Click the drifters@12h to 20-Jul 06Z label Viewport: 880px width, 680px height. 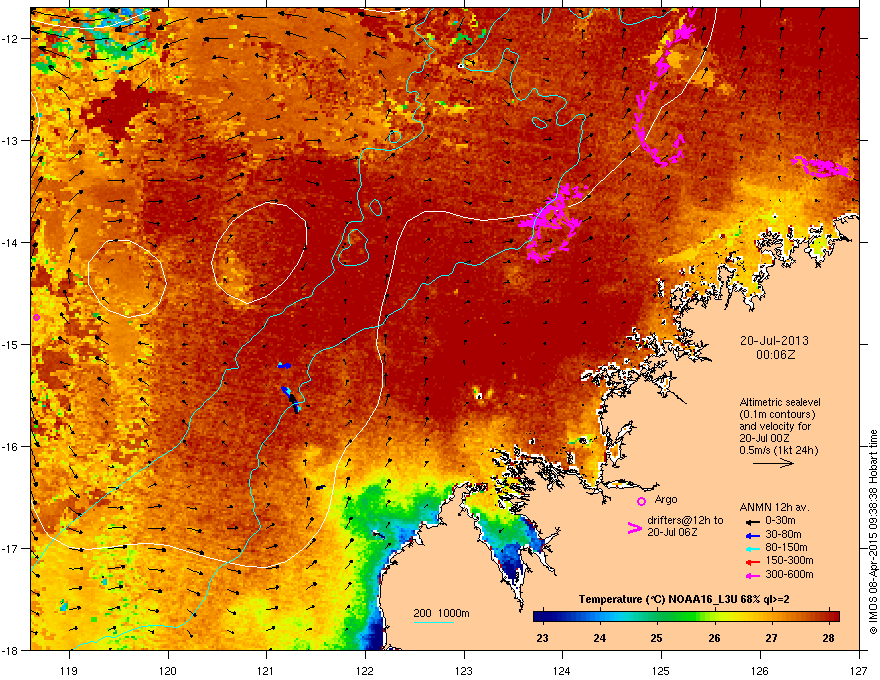(x=685, y=526)
